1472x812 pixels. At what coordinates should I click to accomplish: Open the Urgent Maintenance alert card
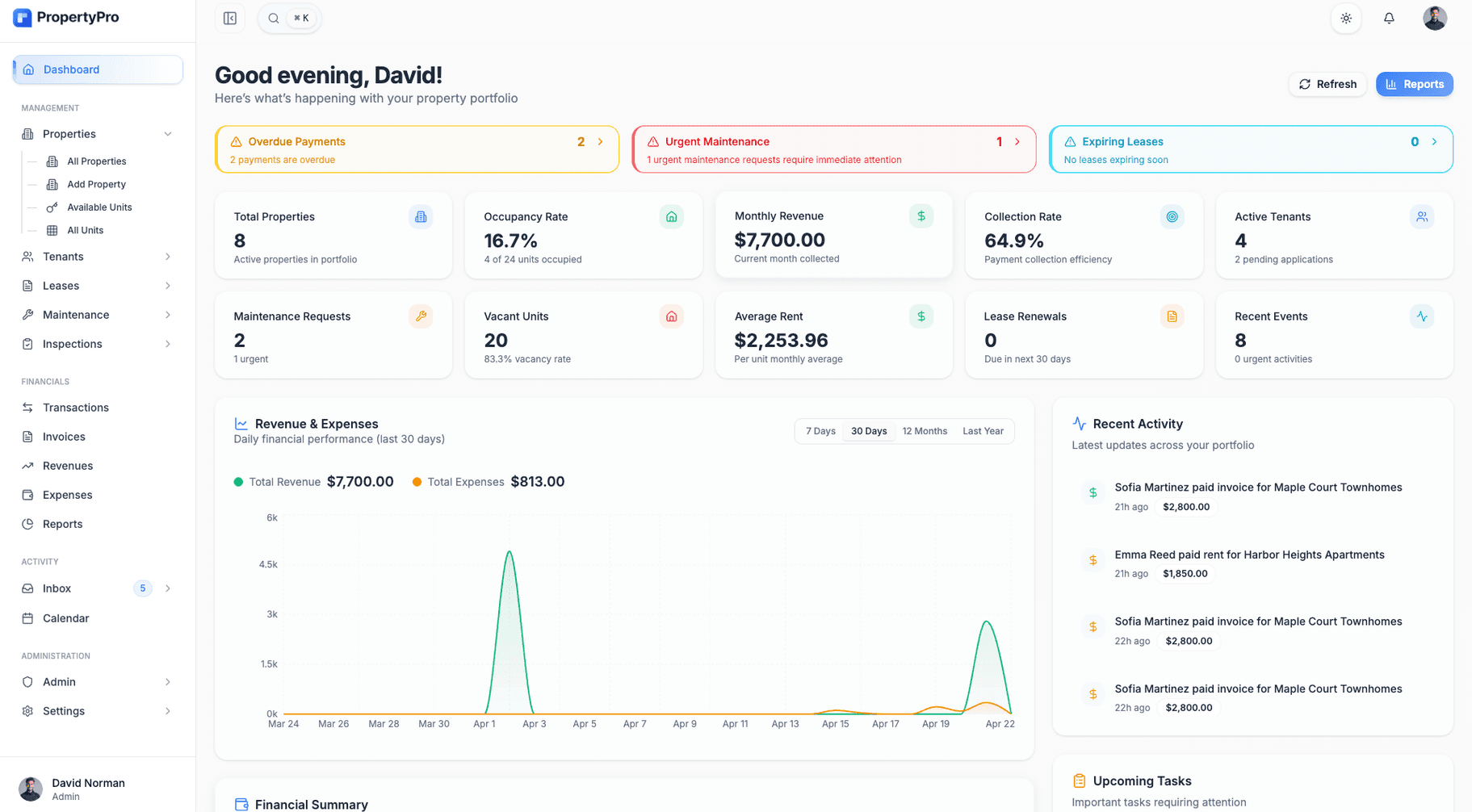(x=834, y=149)
